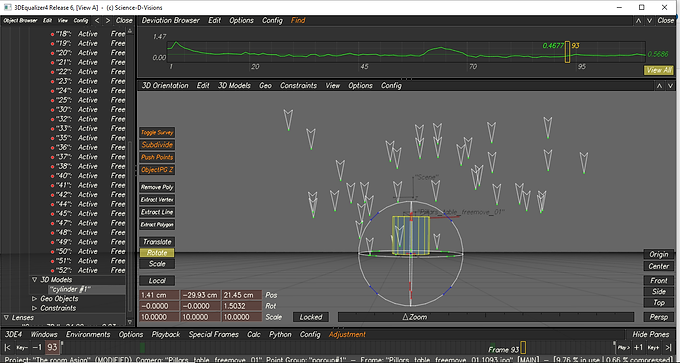Click the Pos X field showing 1.41 cm
Viewport: 680px width, 363px height.
tap(159, 295)
